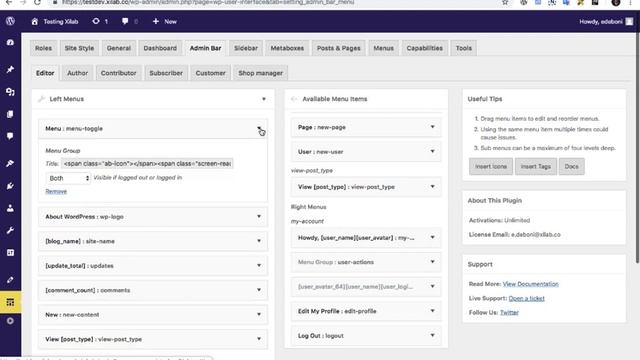The height and width of the screenshot is (360, 640).
Task: Switch to the Roles tab
Action: 43,48
